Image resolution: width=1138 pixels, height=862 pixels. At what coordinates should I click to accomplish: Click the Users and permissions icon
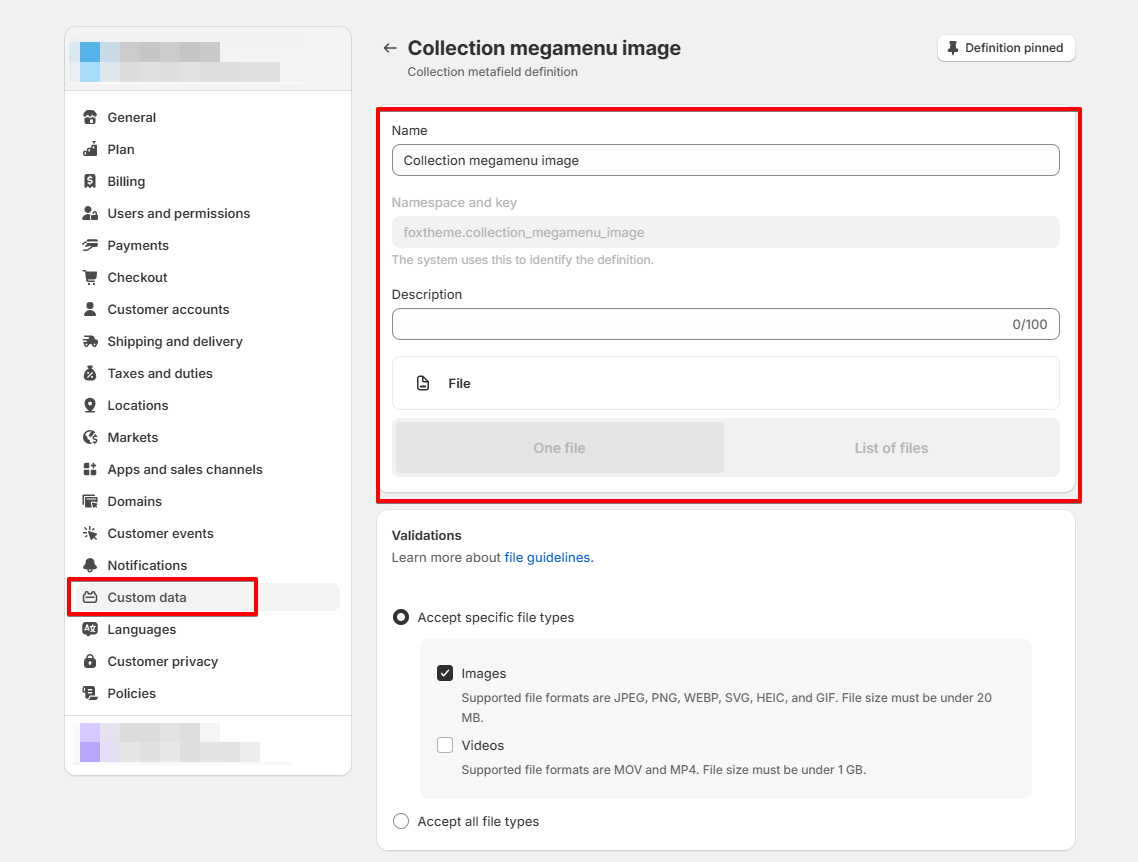(90, 213)
